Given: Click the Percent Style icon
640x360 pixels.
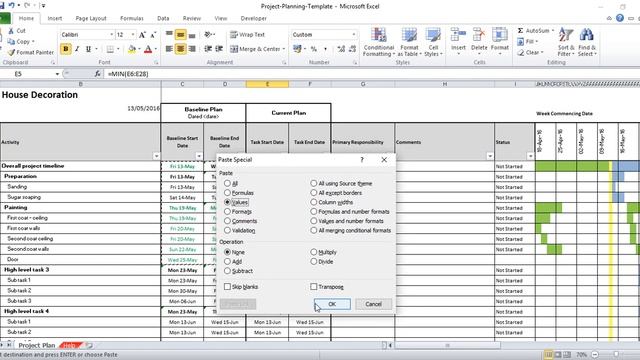Looking at the screenshot, I should [313, 49].
